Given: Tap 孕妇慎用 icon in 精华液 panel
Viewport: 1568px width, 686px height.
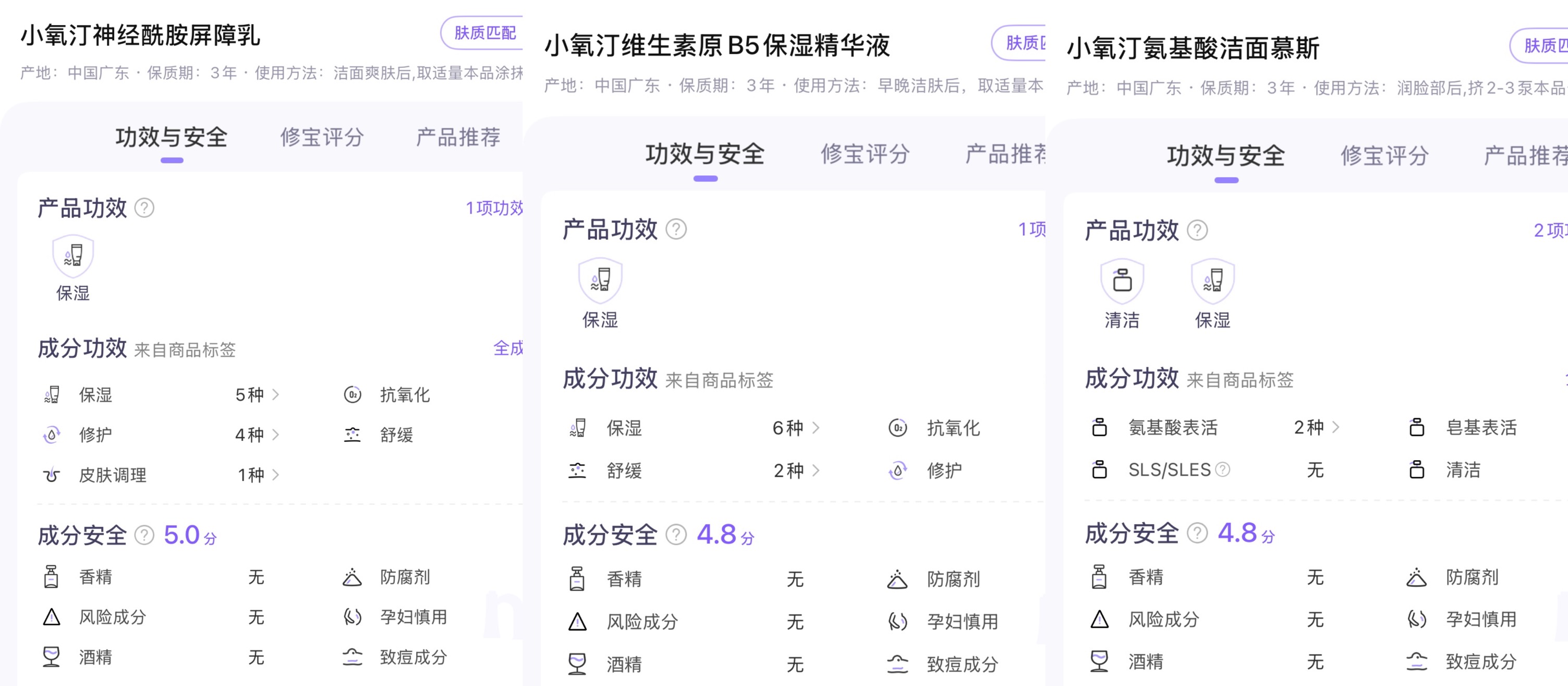Looking at the screenshot, I should coord(897,621).
